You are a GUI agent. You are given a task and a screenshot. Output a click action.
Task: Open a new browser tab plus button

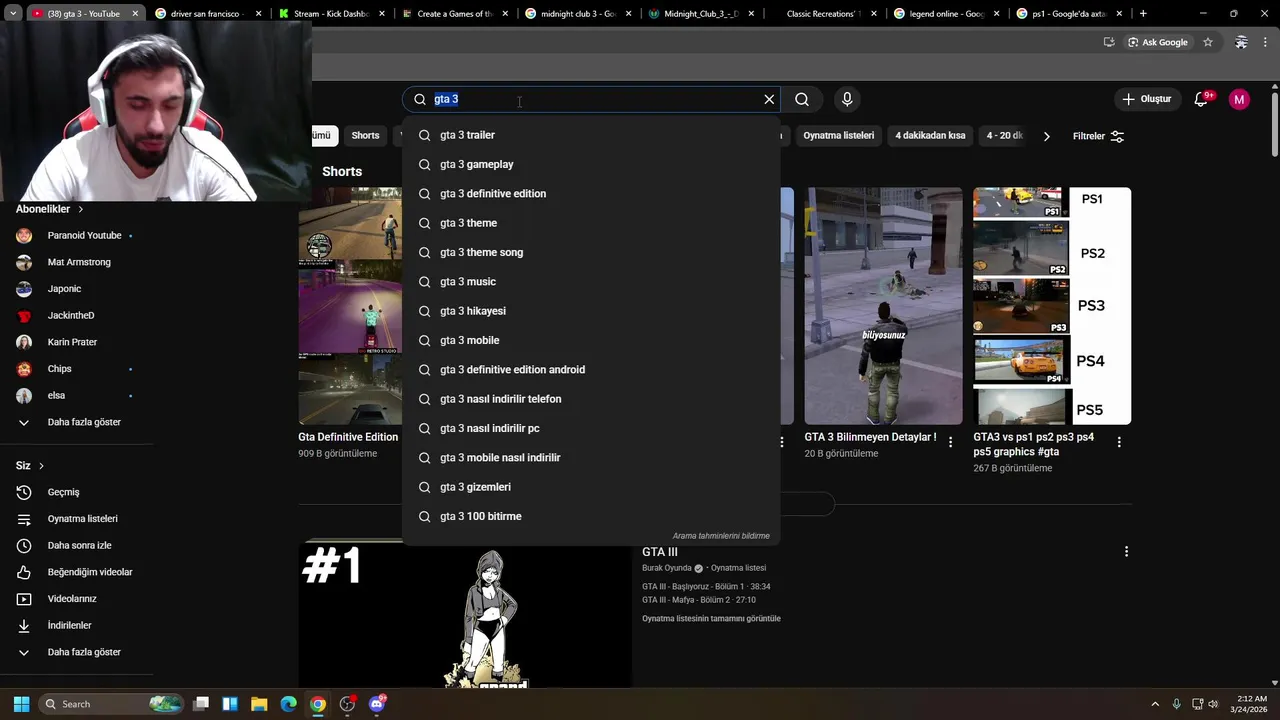point(1143,14)
